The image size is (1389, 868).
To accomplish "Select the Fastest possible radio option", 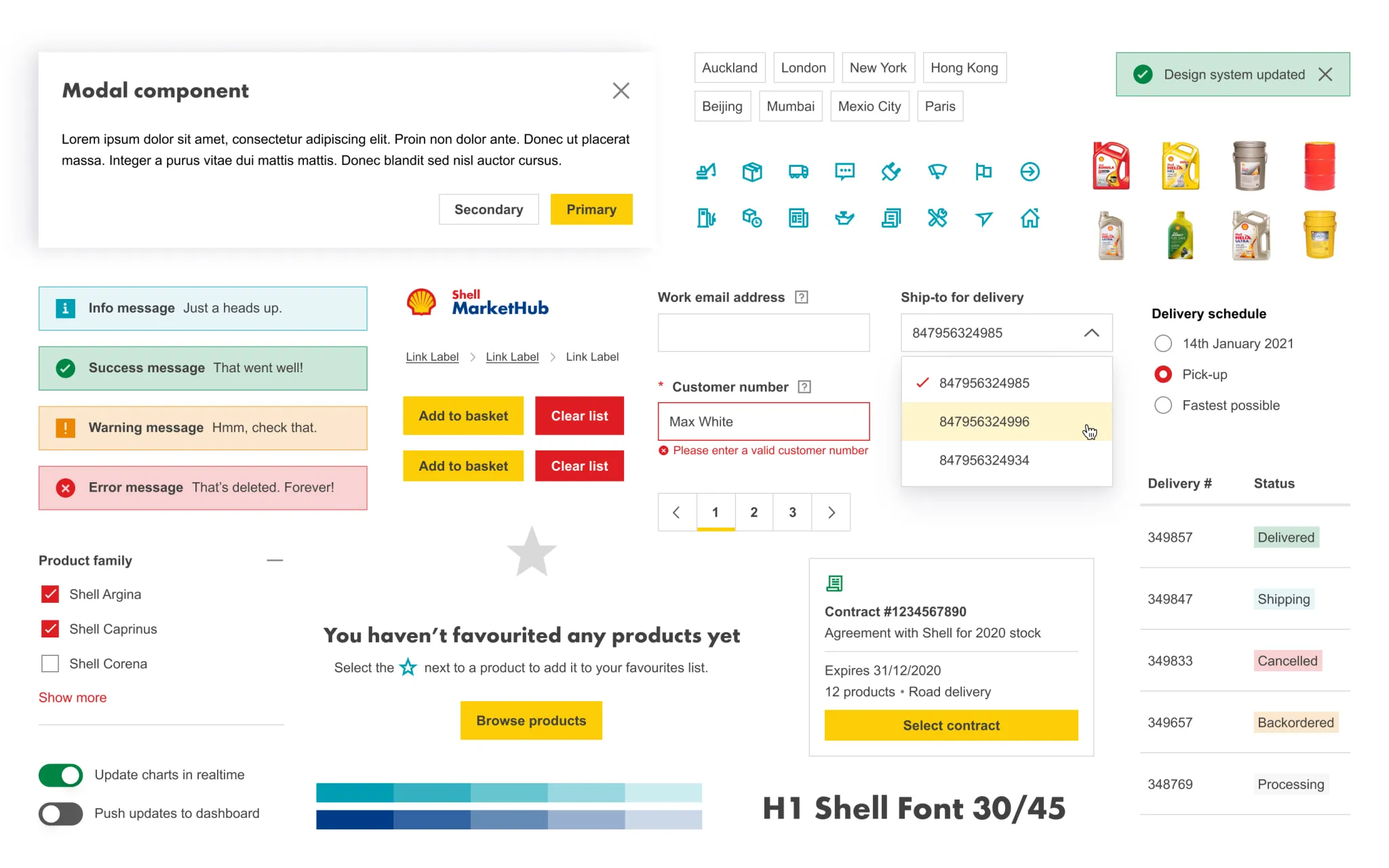I will point(1163,406).
